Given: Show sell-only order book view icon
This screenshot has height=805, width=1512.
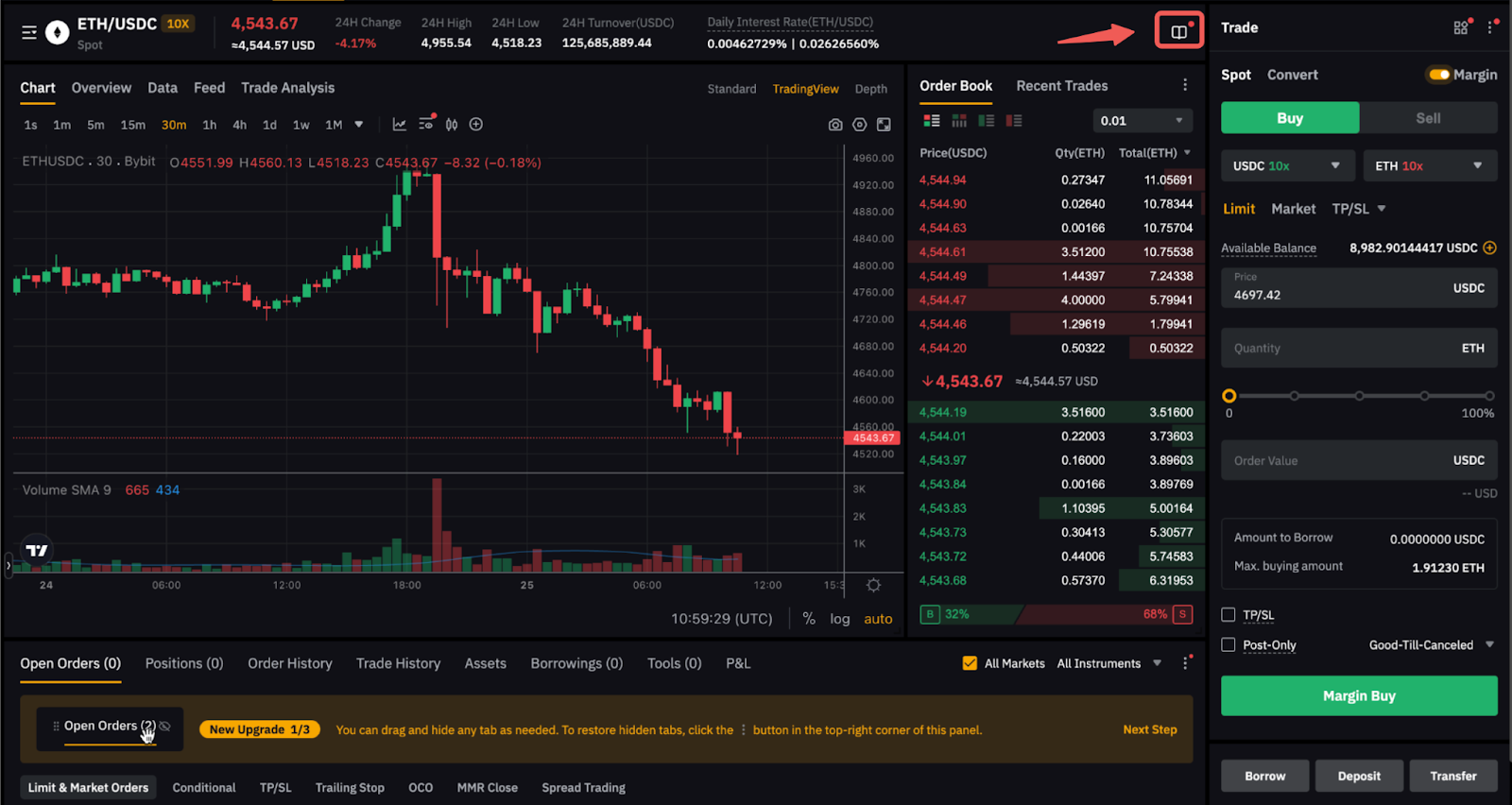Looking at the screenshot, I should pyautogui.click(x=1014, y=121).
